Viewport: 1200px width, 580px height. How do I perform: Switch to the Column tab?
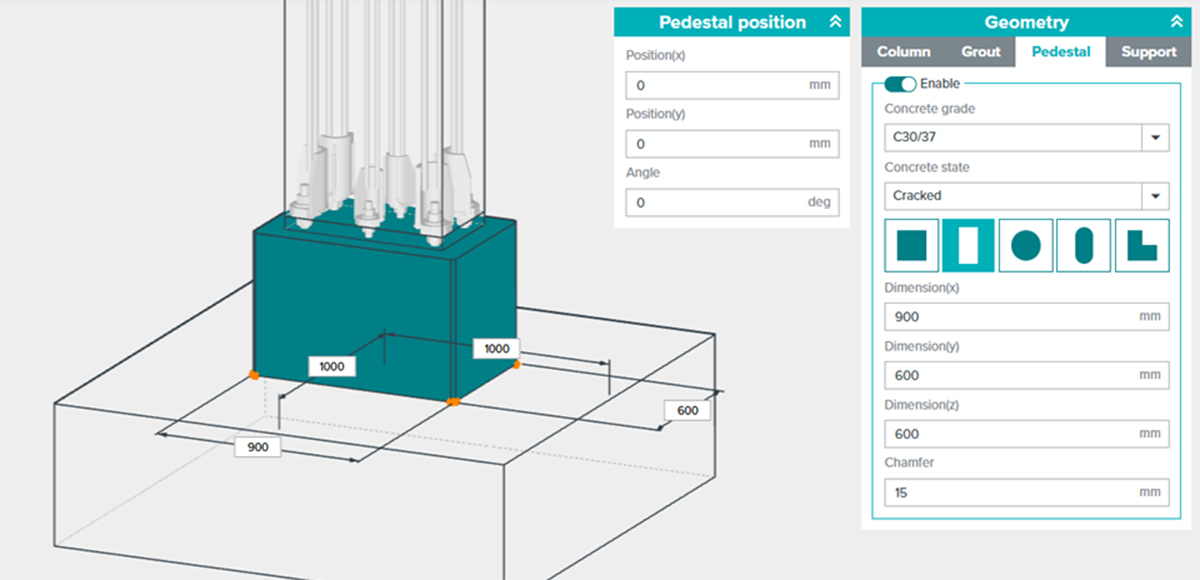click(904, 52)
